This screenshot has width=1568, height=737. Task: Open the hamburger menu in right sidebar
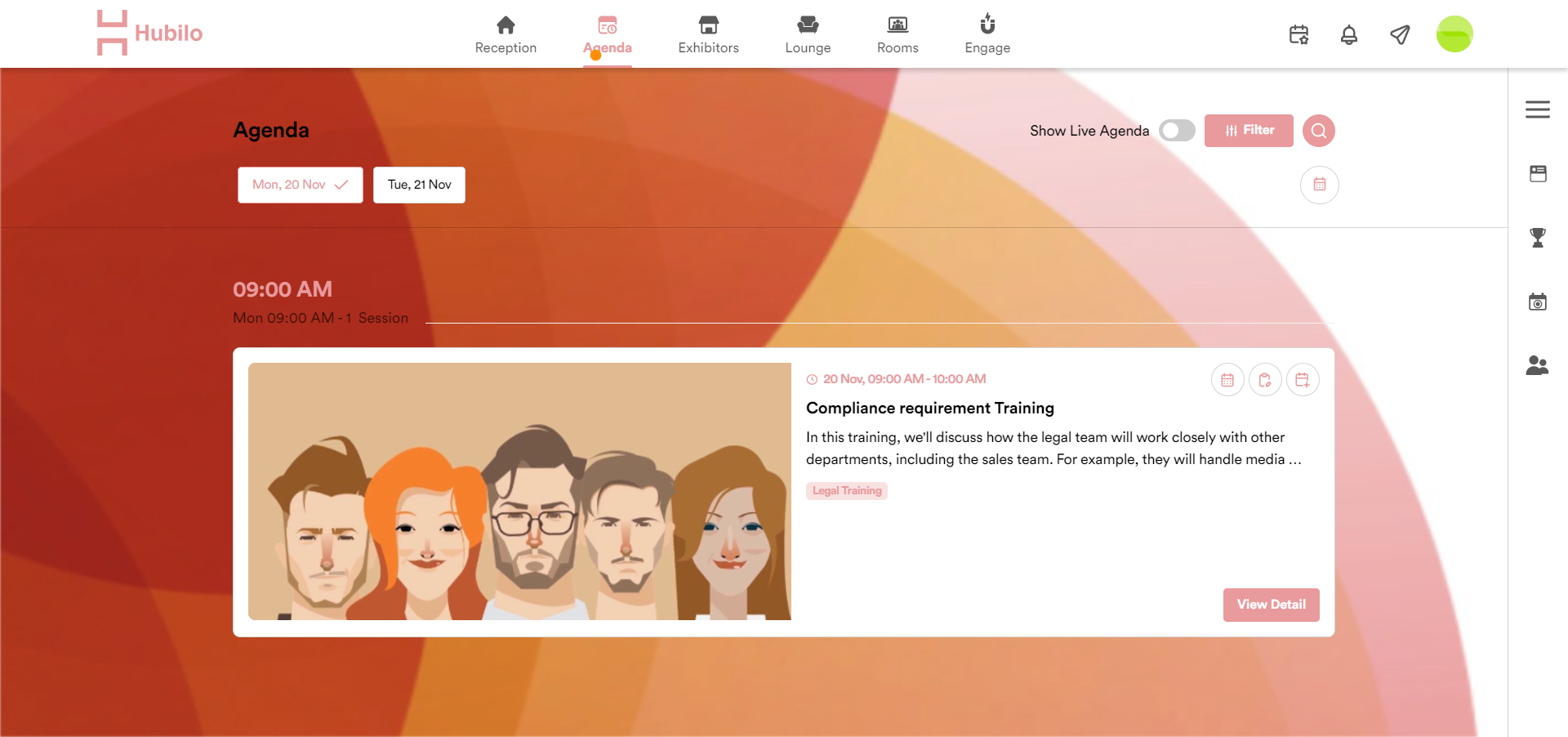(x=1538, y=109)
